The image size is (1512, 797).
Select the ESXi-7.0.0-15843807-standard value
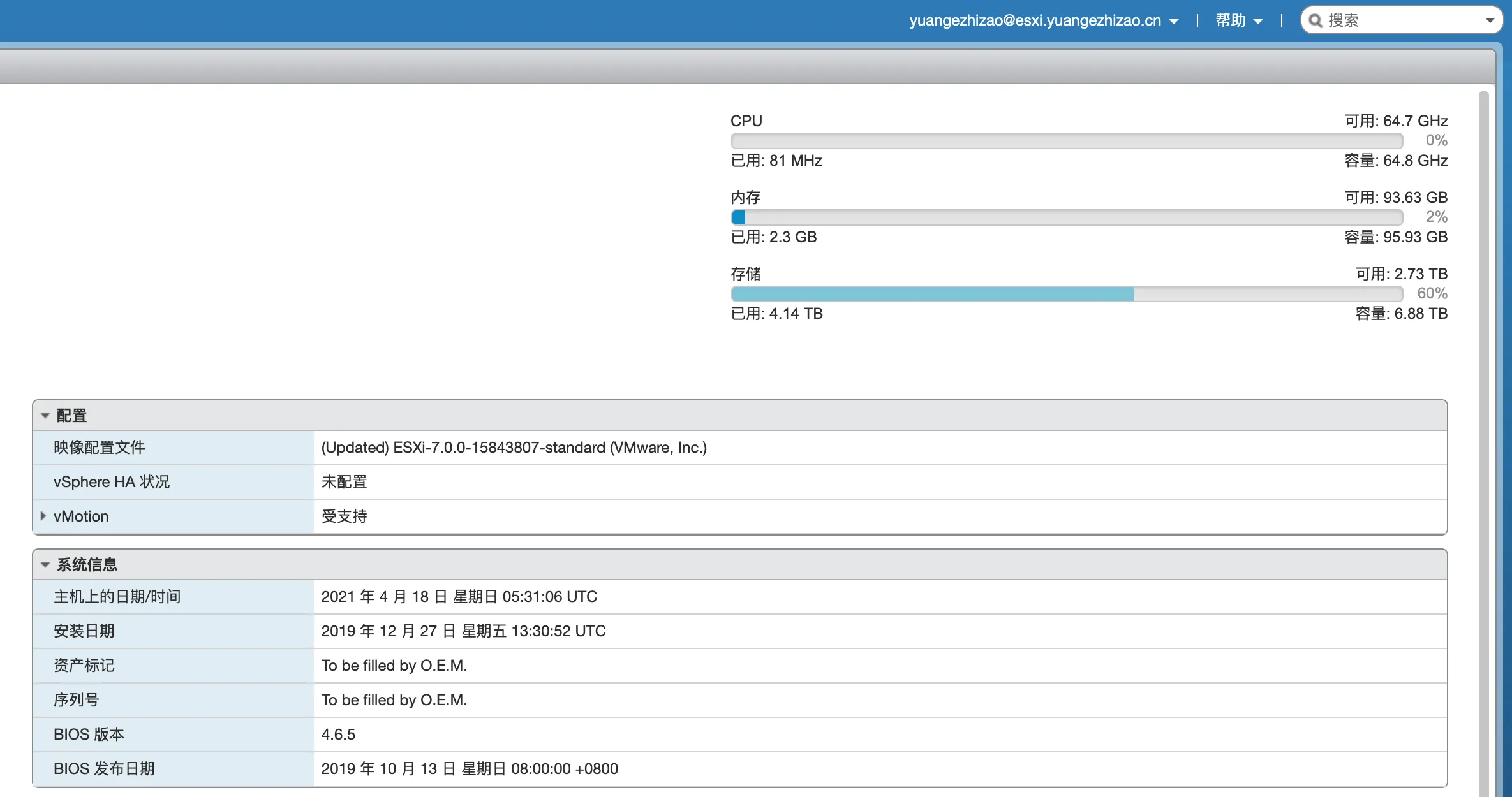[x=514, y=448]
